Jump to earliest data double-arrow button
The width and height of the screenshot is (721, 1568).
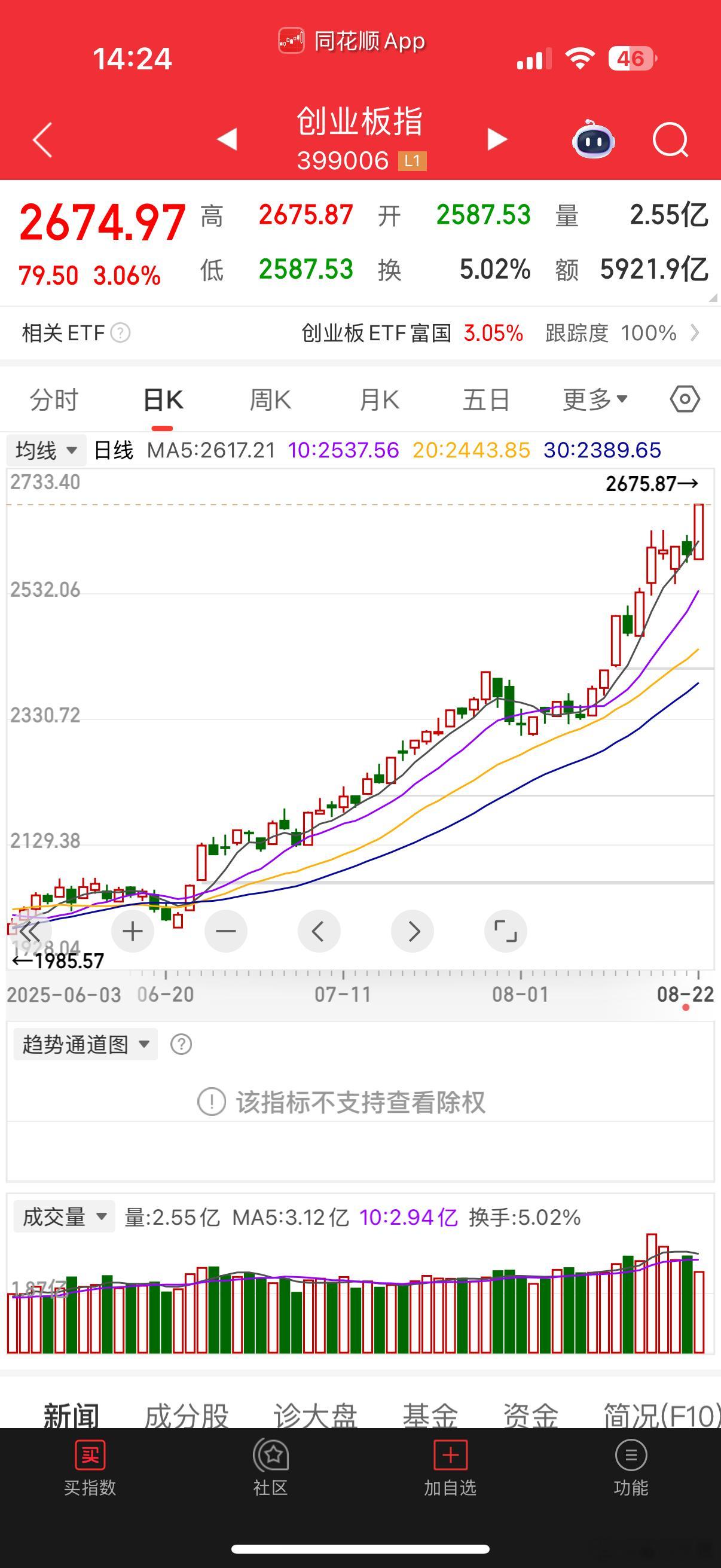pyautogui.click(x=29, y=931)
